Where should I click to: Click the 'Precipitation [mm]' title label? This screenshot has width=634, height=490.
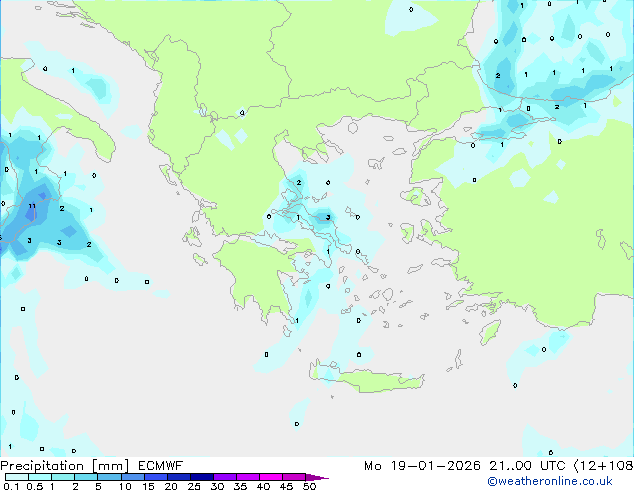click(x=65, y=466)
